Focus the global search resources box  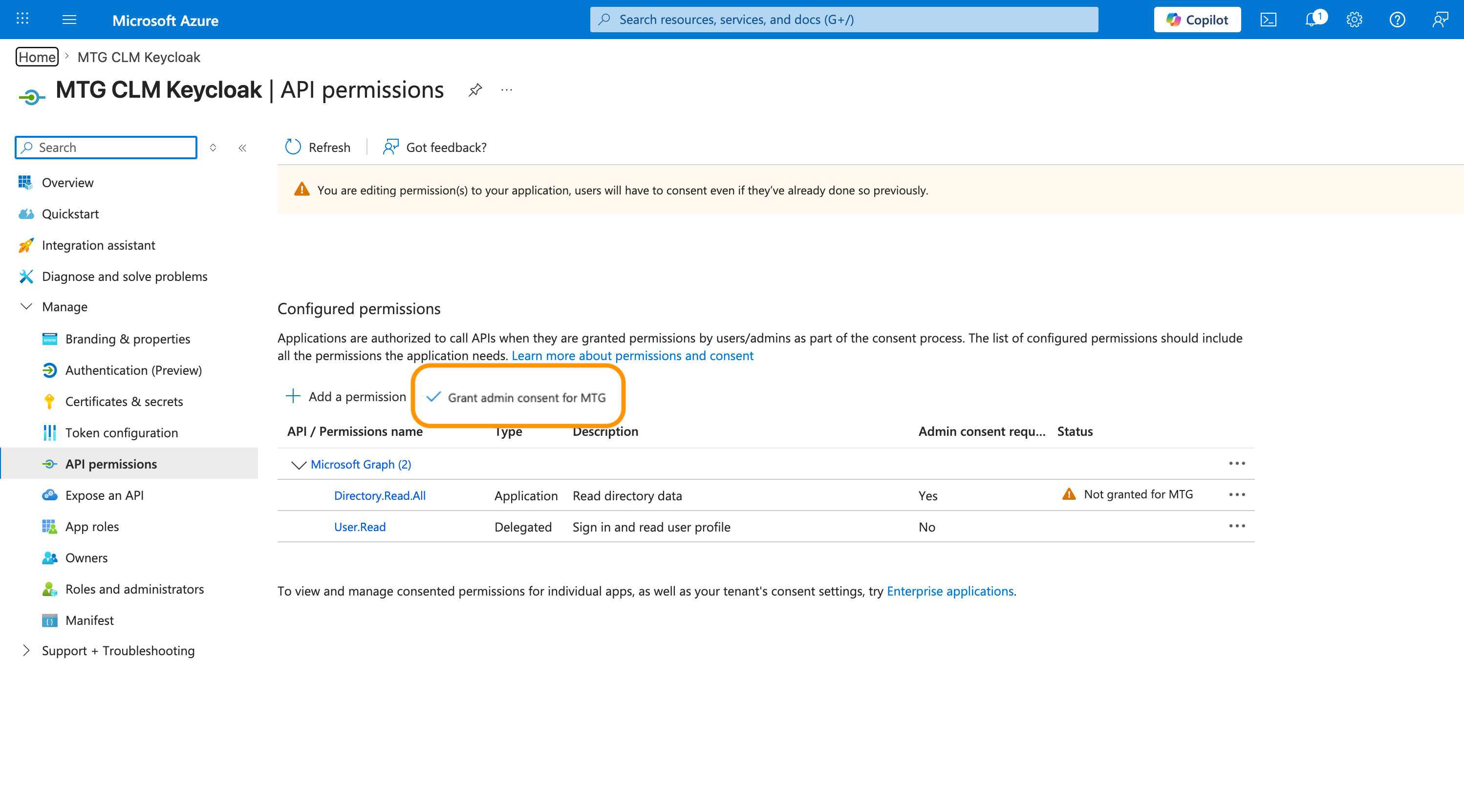coord(844,20)
